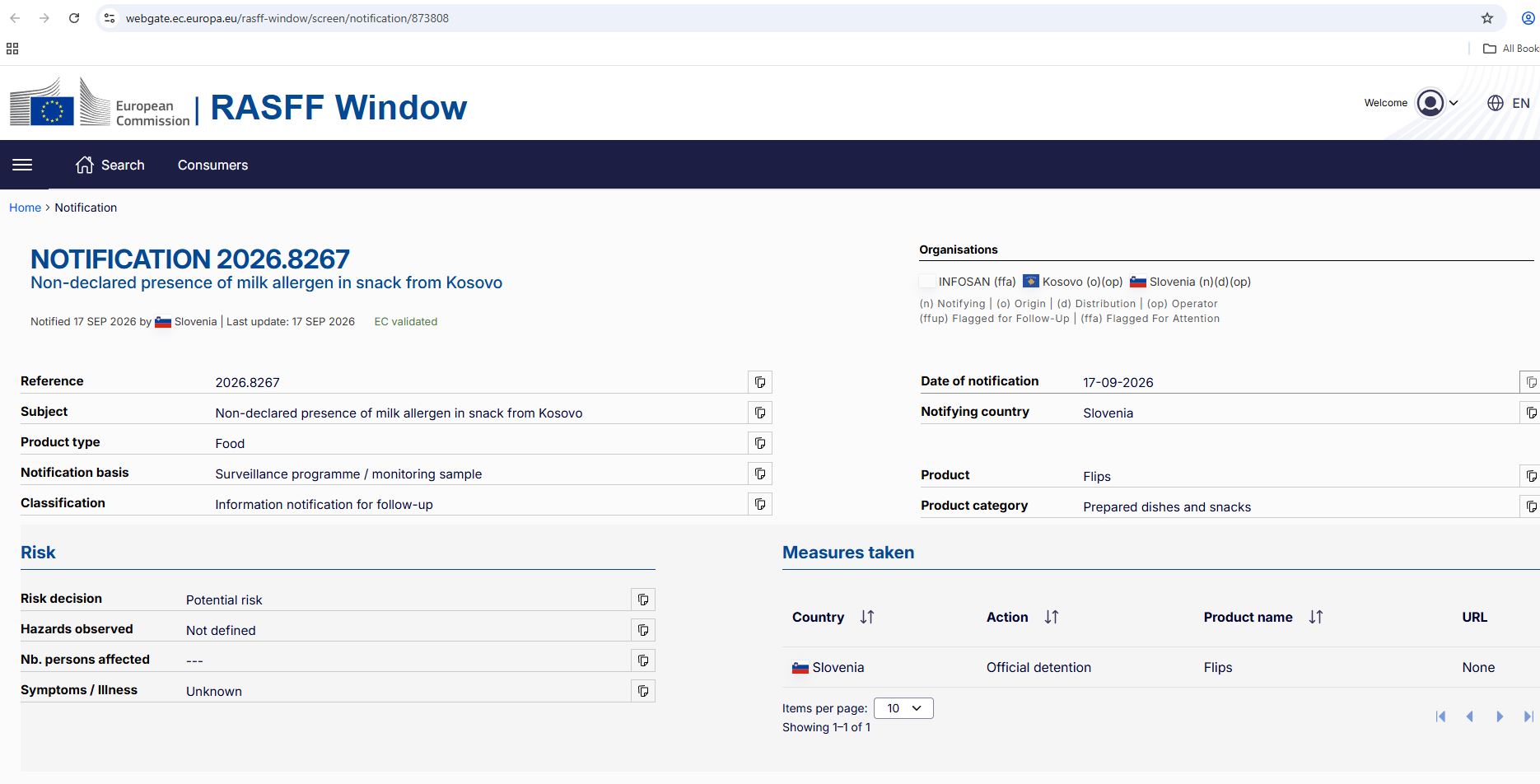1540x784 pixels.
Task: Bookmark this page with the star icon
Action: pos(1487,18)
